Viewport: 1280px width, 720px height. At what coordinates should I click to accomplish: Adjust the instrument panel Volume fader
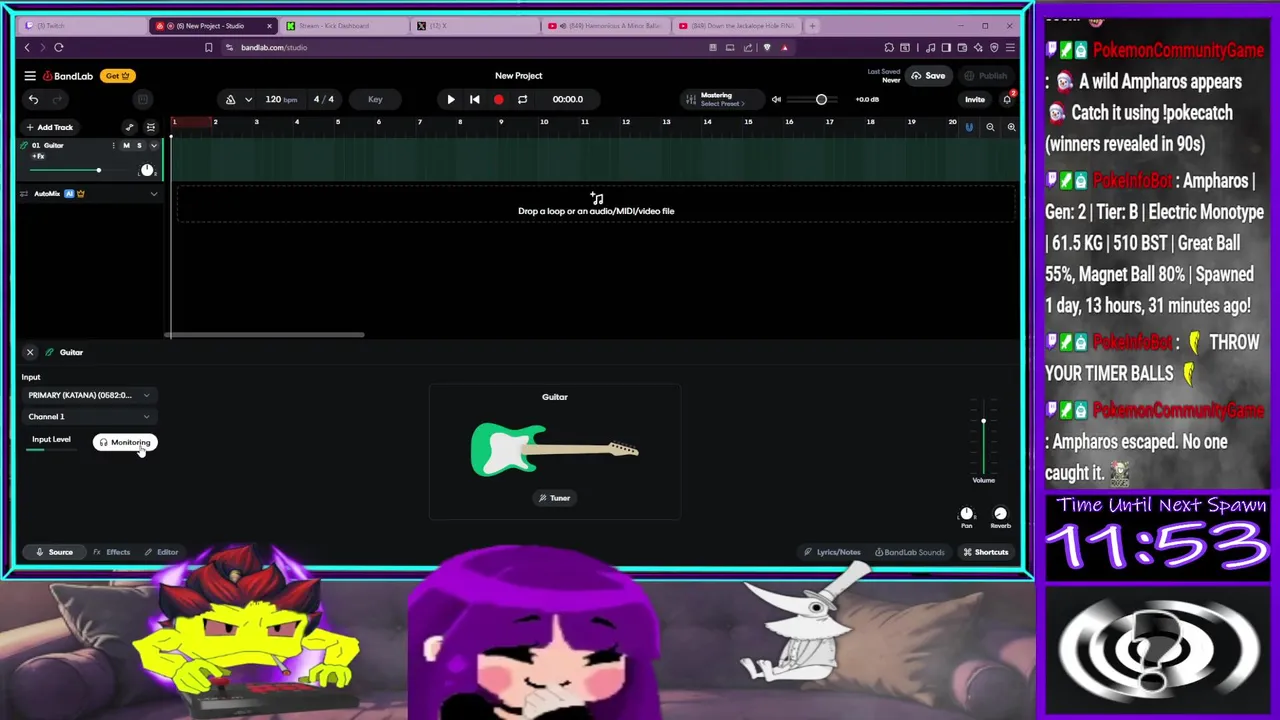point(983,440)
